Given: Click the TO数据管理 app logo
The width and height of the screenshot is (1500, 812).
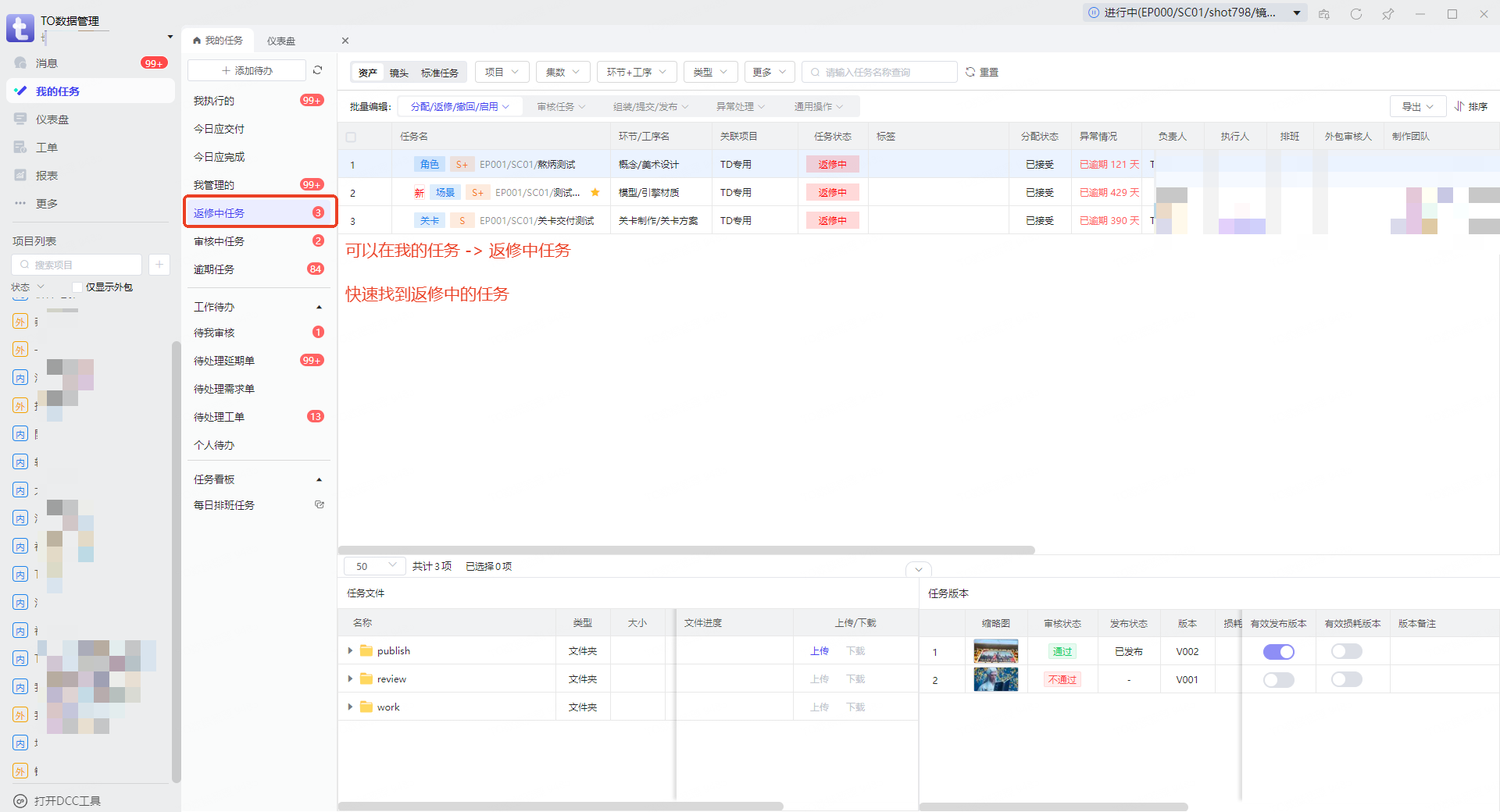Looking at the screenshot, I should (x=20, y=28).
